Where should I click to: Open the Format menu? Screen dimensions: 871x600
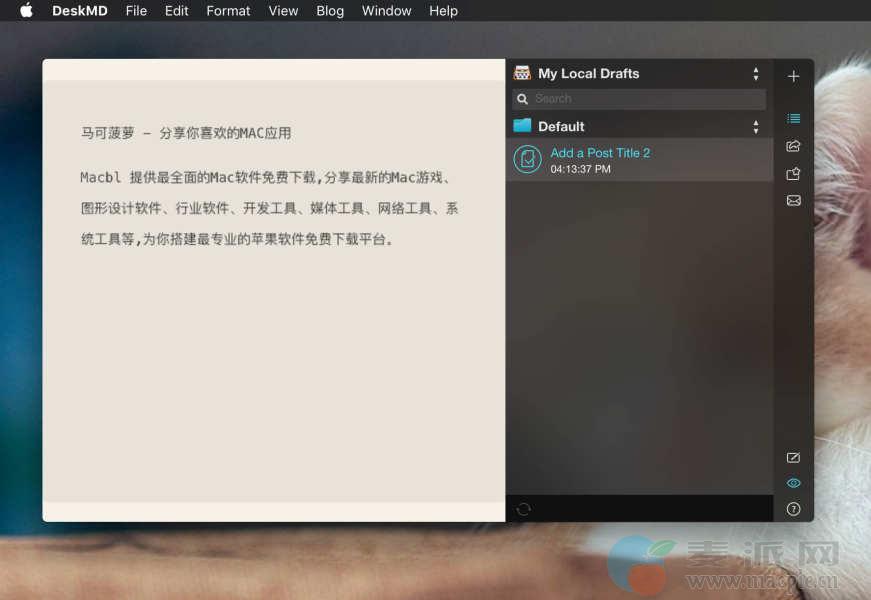[x=228, y=11]
